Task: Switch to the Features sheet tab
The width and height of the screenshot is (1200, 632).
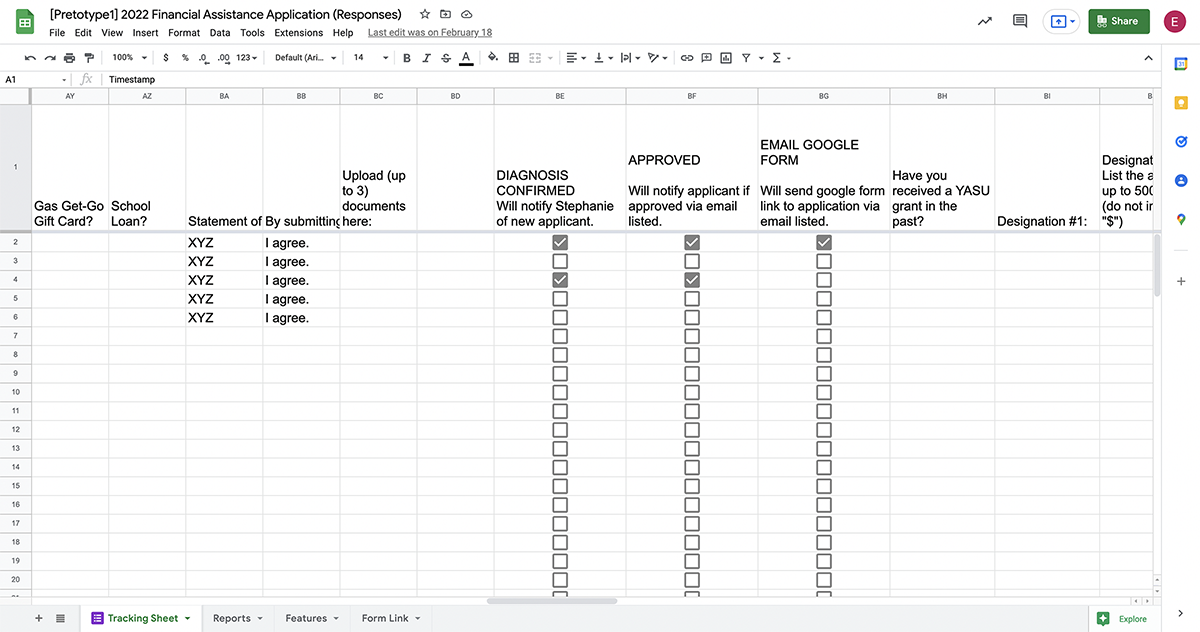Action: click(312, 618)
